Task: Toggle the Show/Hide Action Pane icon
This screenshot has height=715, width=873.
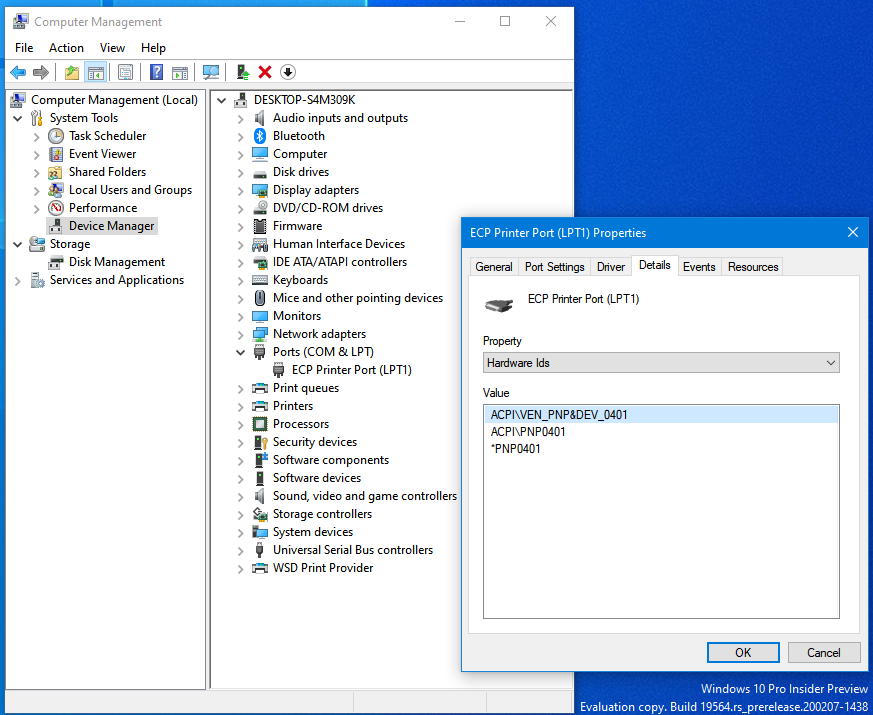Action: pos(180,72)
